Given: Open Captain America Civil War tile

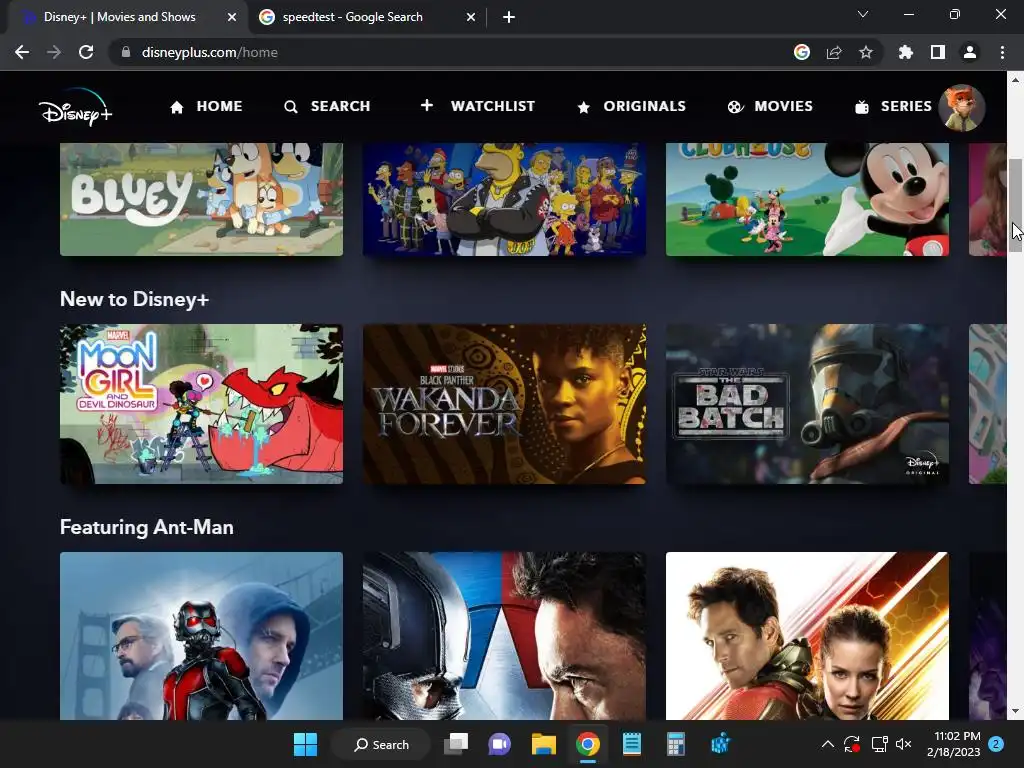Looking at the screenshot, I should [x=504, y=635].
